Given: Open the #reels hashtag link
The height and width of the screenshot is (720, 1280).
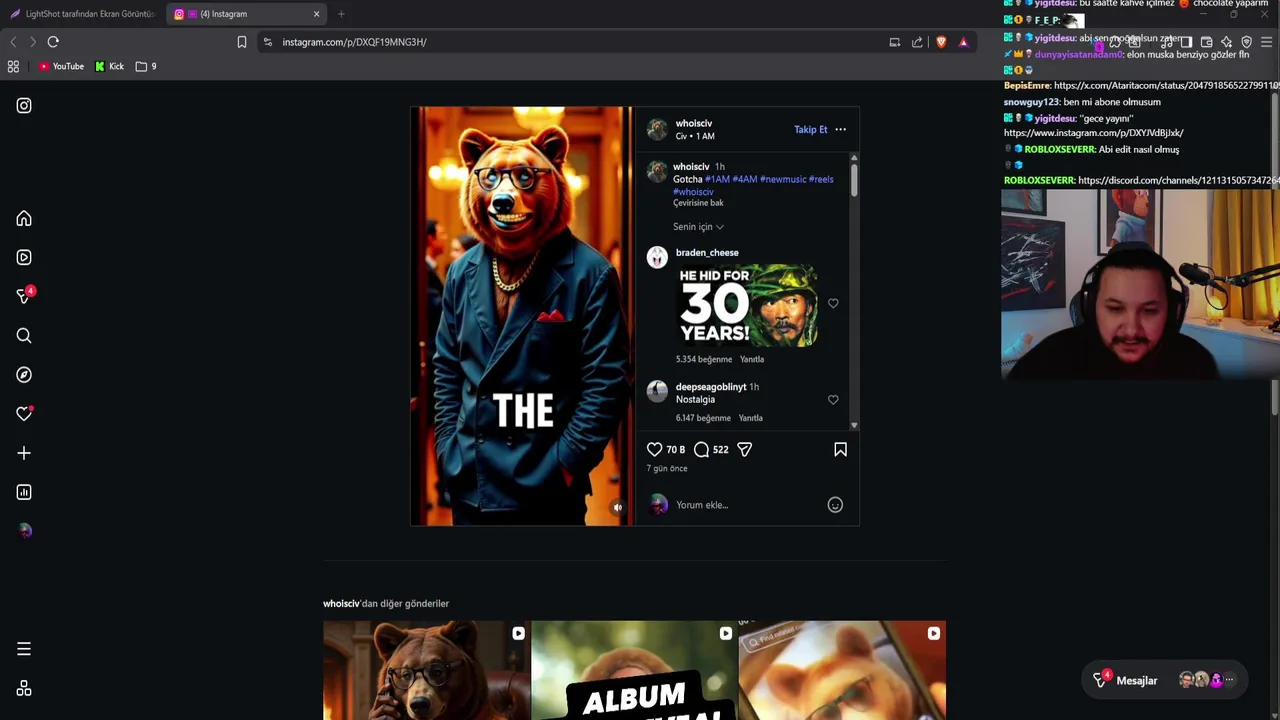Looking at the screenshot, I should (820, 180).
